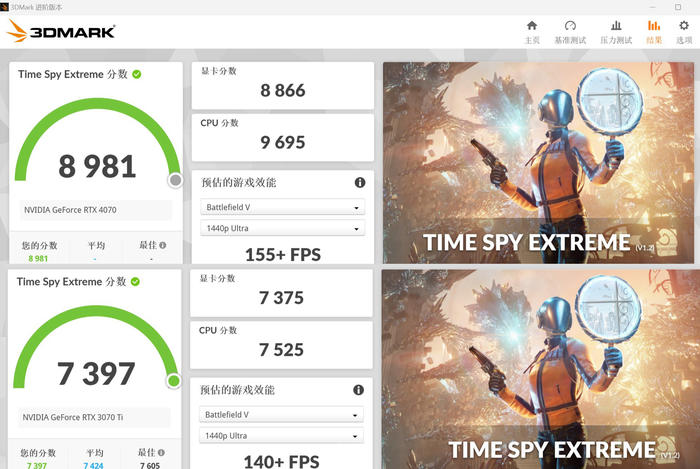The image size is (700, 469).
Task: Click the info icon beside best score in 3070 Ti panel
Action: click(161, 452)
